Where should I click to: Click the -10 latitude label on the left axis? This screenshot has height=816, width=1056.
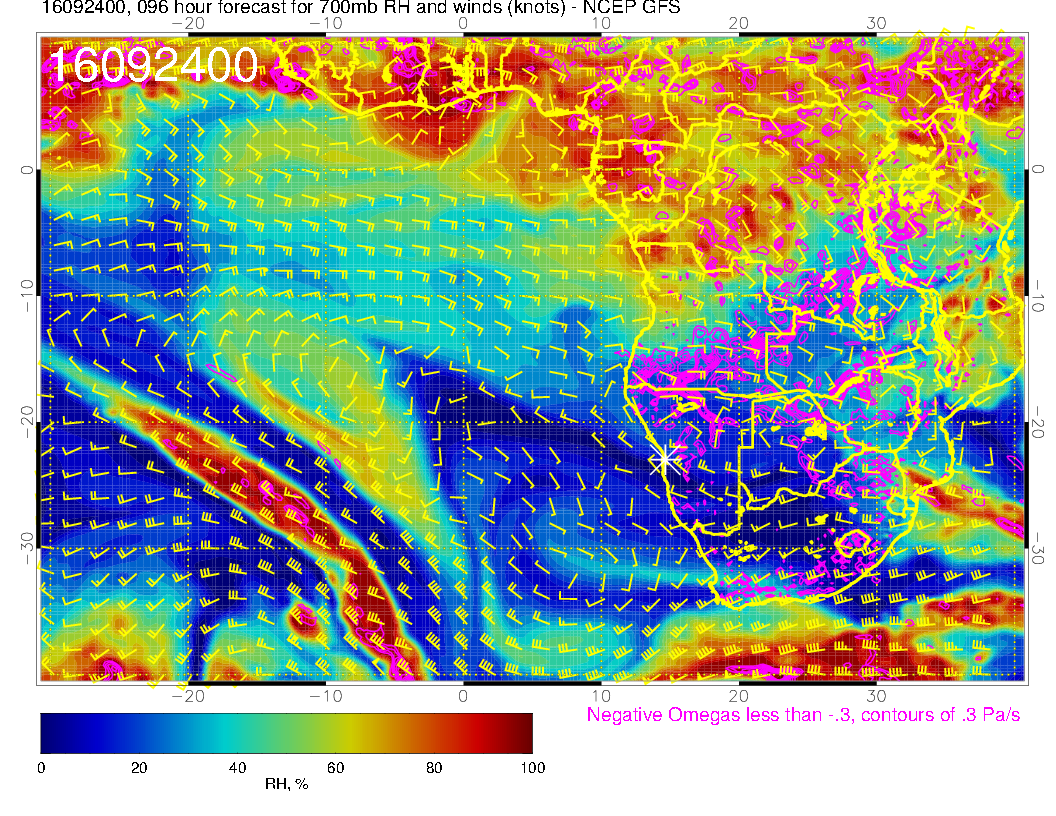[x=27, y=295]
